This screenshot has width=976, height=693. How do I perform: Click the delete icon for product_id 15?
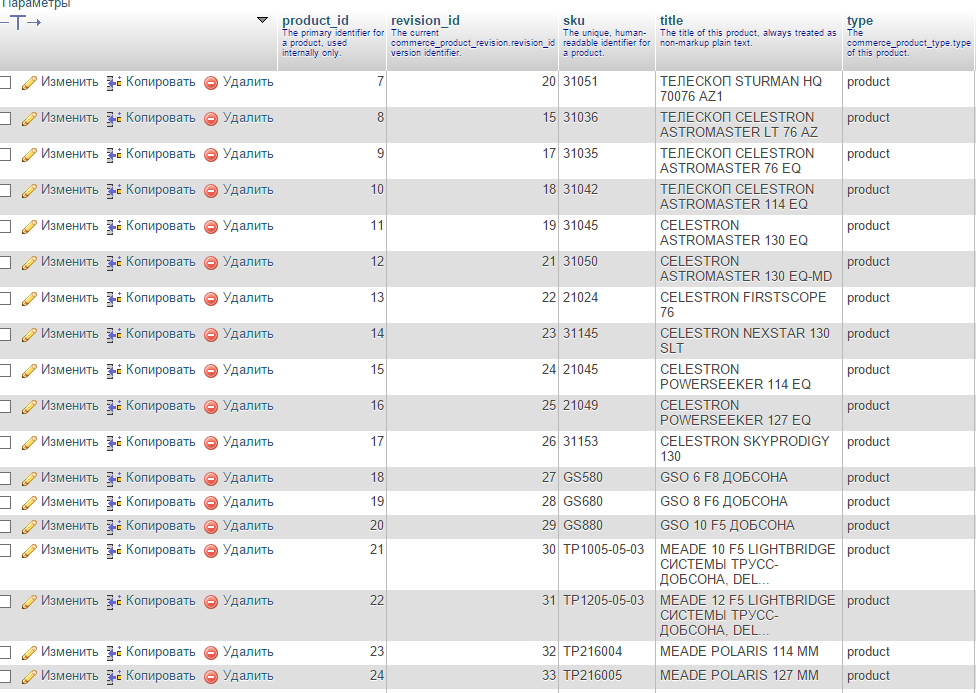pyautogui.click(x=211, y=372)
